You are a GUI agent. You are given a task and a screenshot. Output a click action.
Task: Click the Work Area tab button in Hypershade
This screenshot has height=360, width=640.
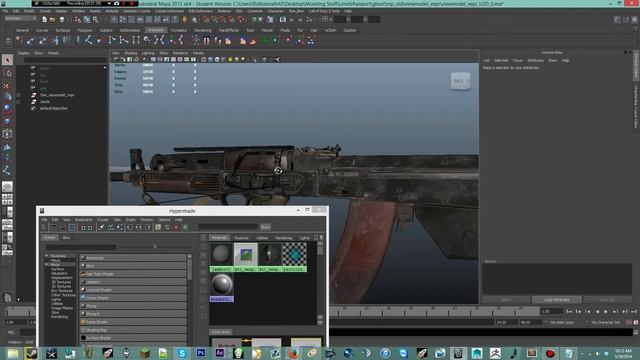[221, 332]
